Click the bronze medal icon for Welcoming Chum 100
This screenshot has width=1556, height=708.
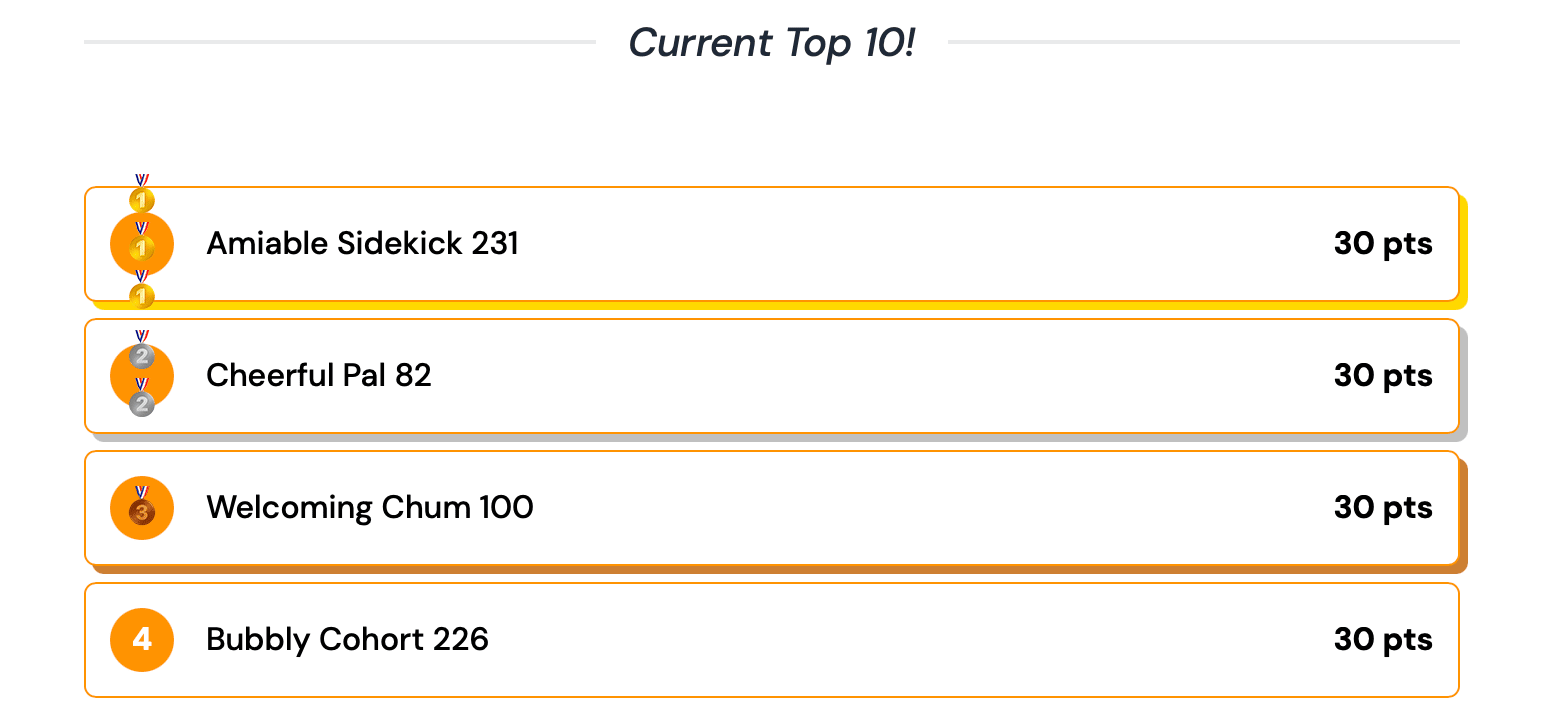[142, 506]
